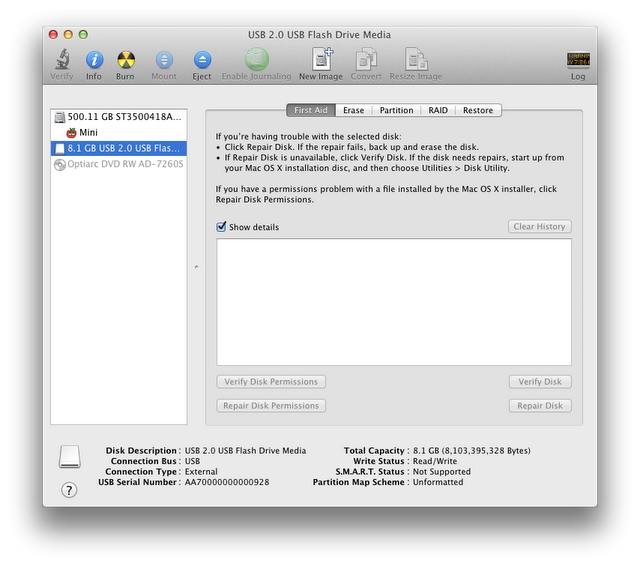Click the Optiarc DVD drive icon

(60, 164)
